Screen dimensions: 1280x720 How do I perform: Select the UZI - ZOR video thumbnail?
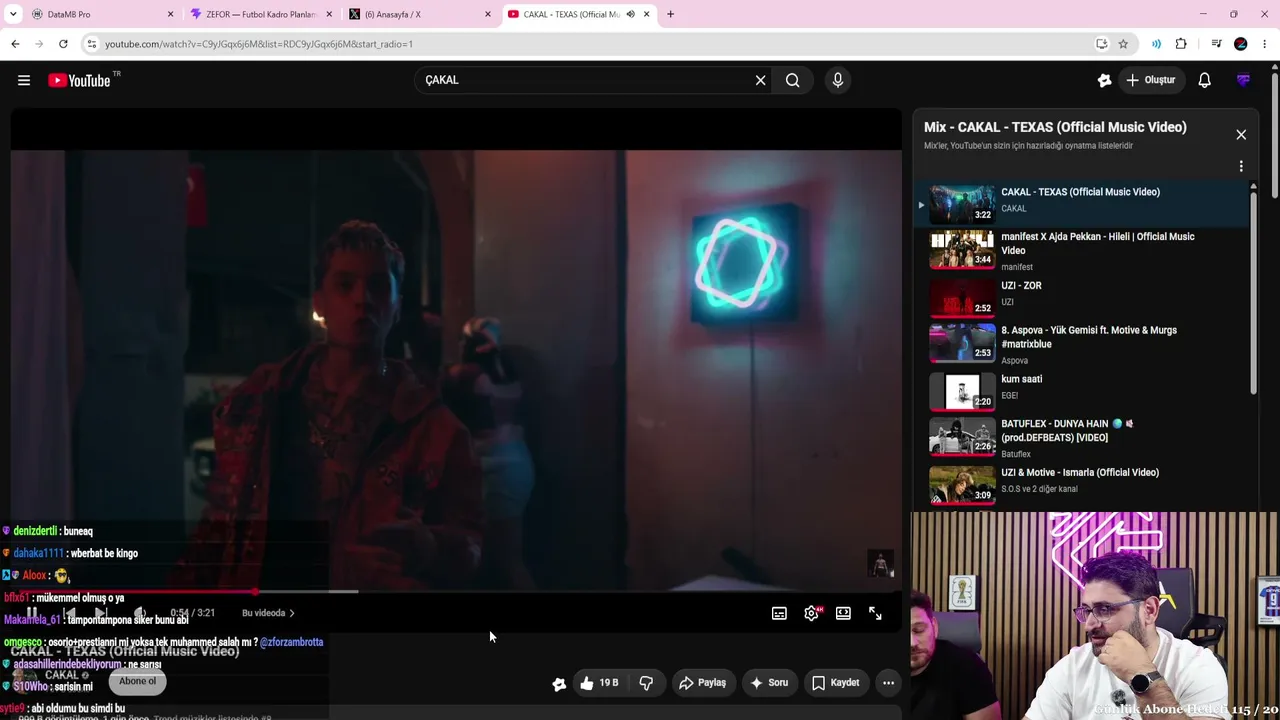pyautogui.click(x=962, y=297)
